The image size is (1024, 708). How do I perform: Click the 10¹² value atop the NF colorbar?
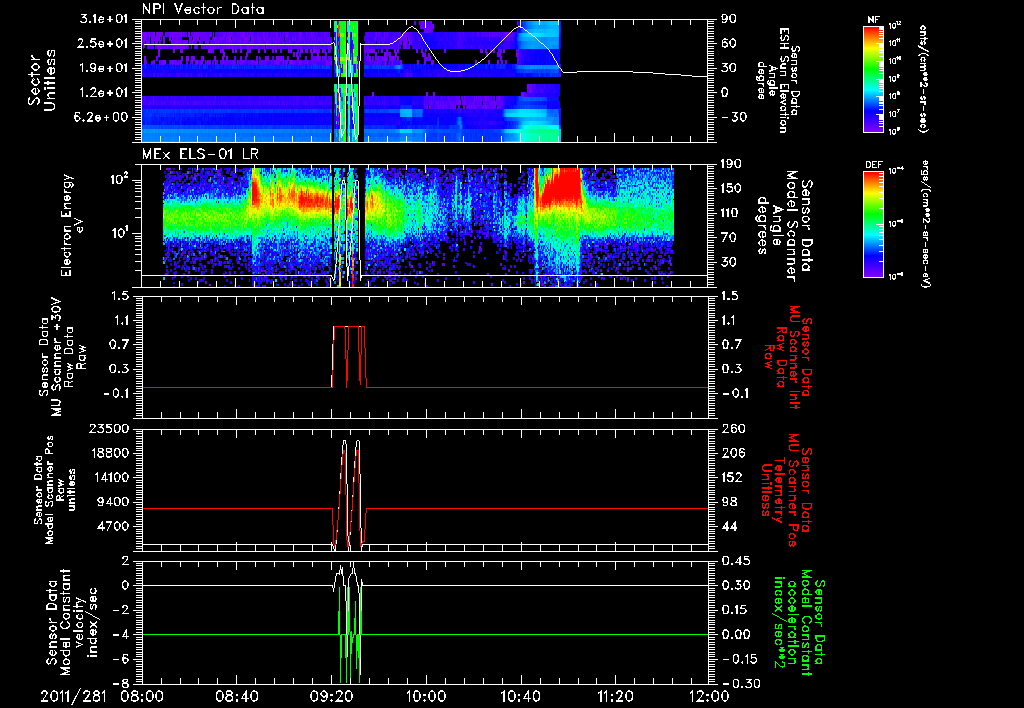(x=895, y=26)
